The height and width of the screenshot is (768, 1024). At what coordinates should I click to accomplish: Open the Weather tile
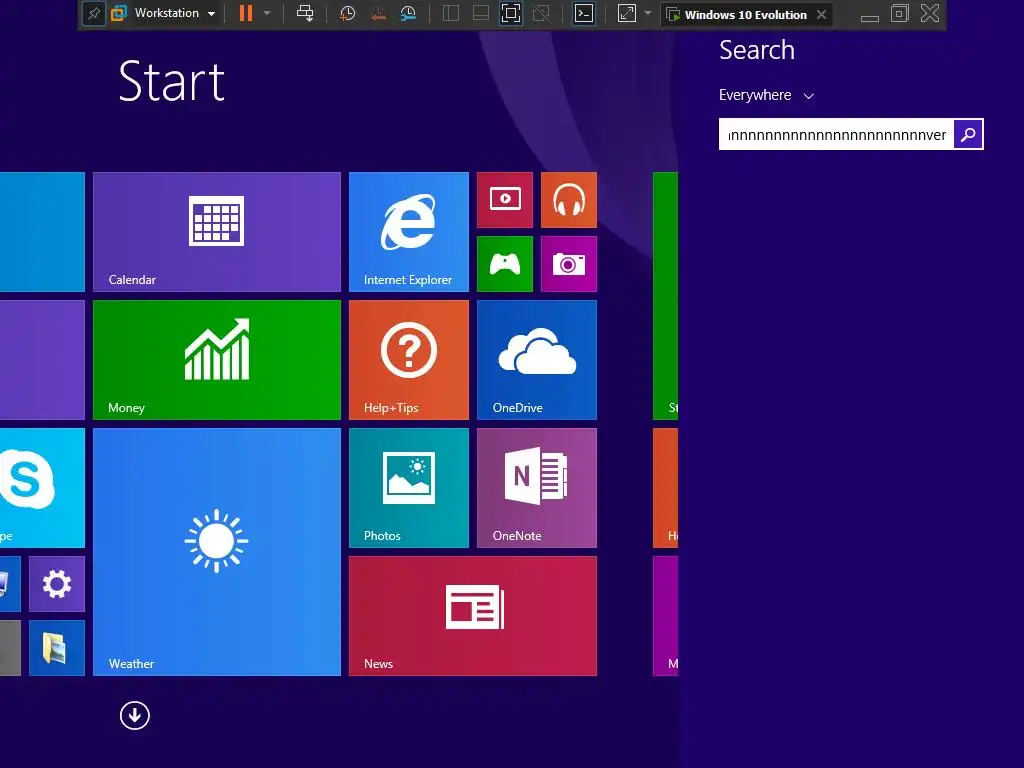point(217,552)
